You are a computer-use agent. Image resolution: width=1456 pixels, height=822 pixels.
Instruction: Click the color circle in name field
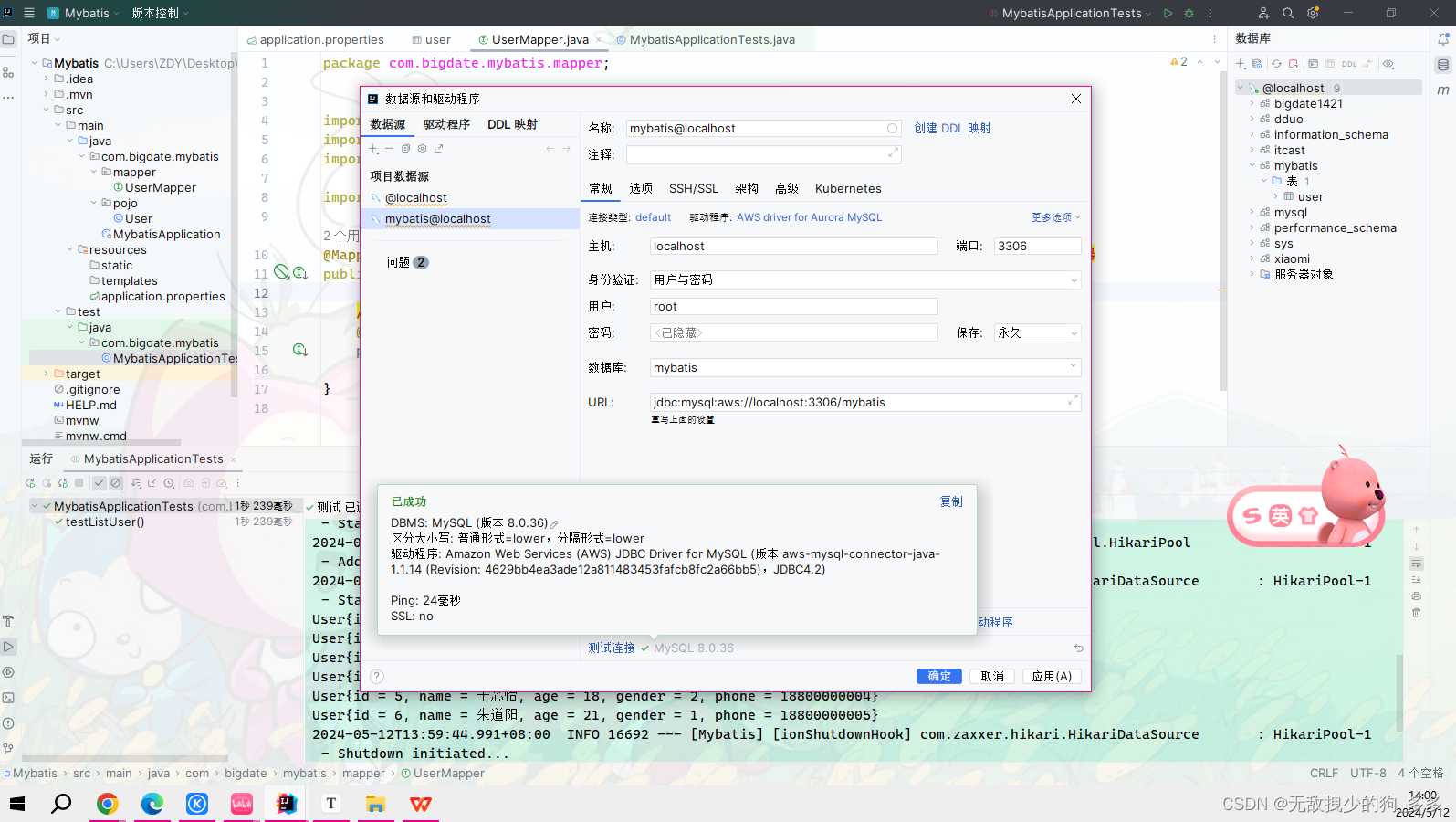pyautogui.click(x=892, y=128)
